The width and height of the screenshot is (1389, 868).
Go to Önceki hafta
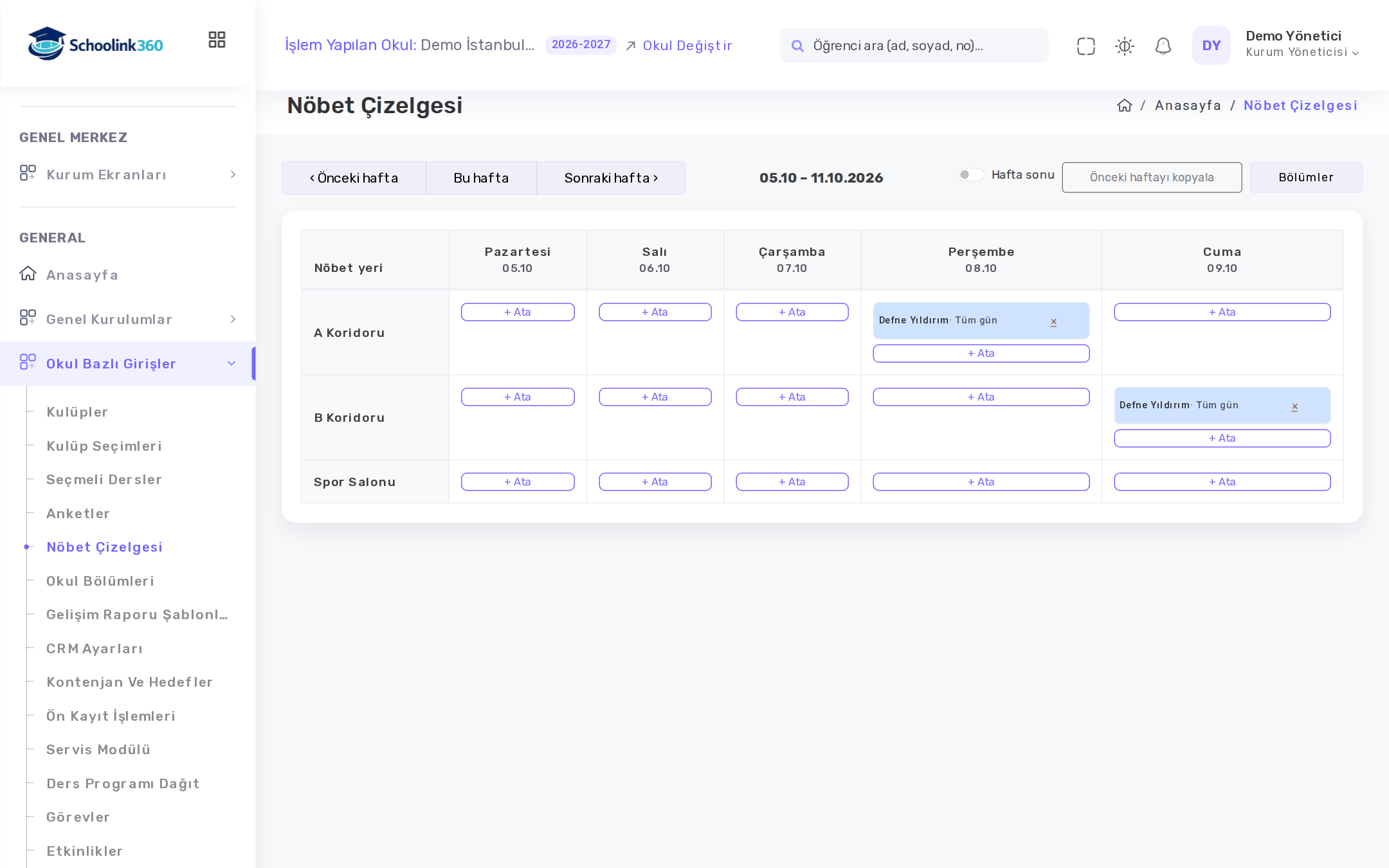(354, 178)
